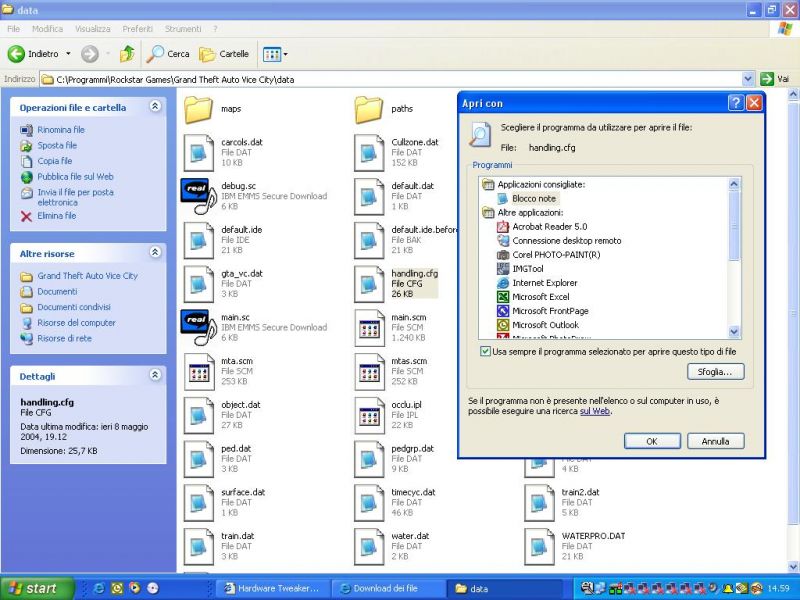The image size is (800, 600).
Task: Toggle 'Usa sempre il programma selezionato' checkbox
Action: click(x=485, y=352)
